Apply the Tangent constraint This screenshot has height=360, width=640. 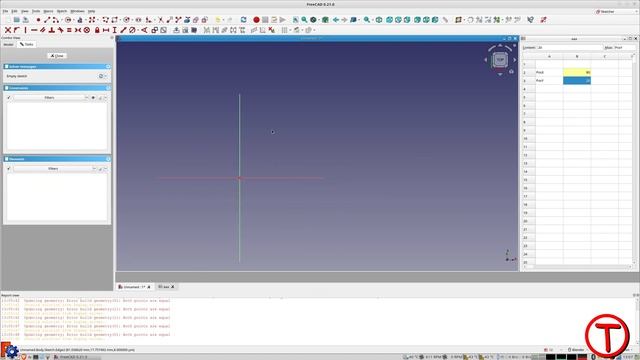click(x=60, y=30)
